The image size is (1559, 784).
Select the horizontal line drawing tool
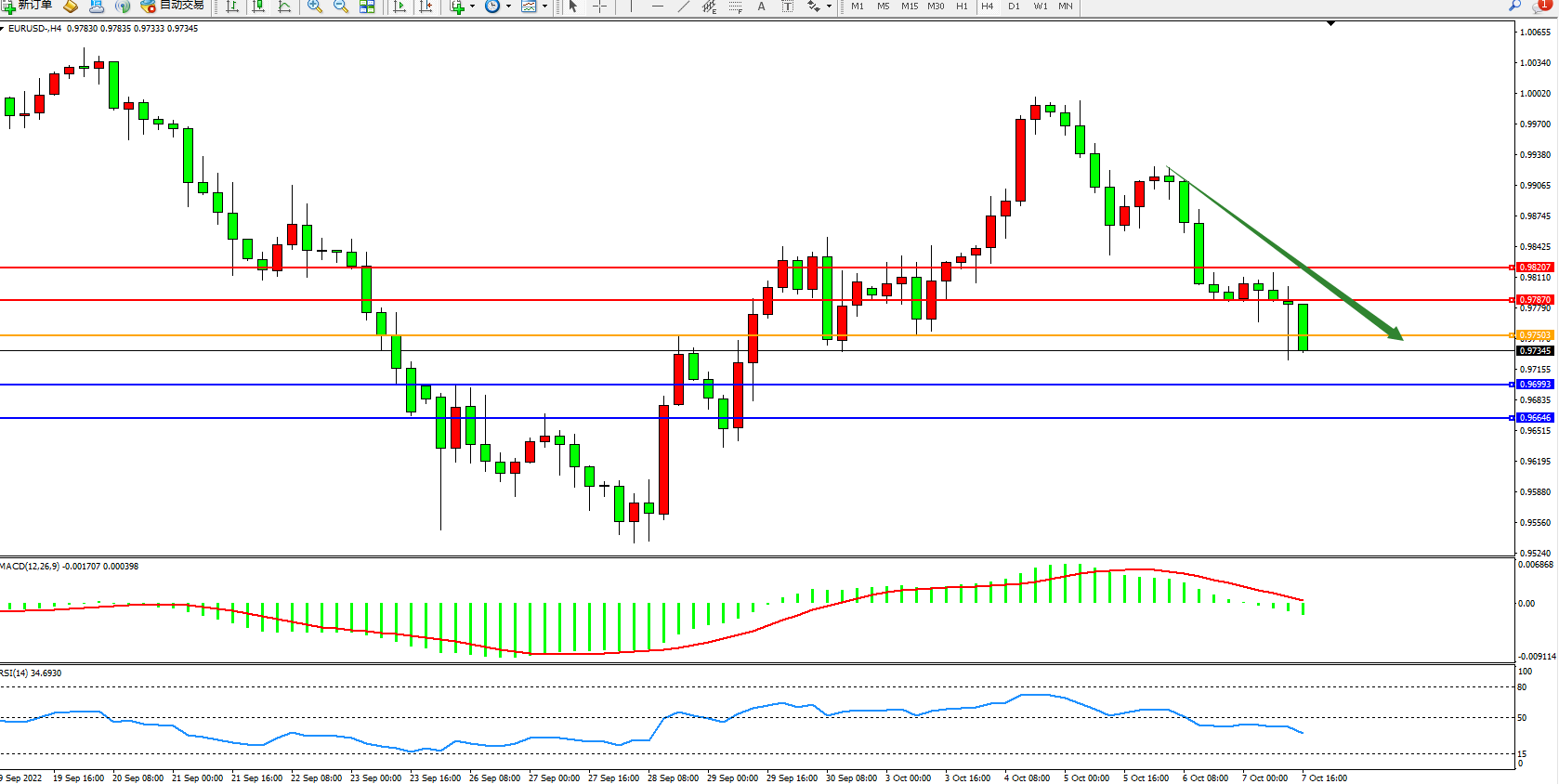tap(658, 7)
